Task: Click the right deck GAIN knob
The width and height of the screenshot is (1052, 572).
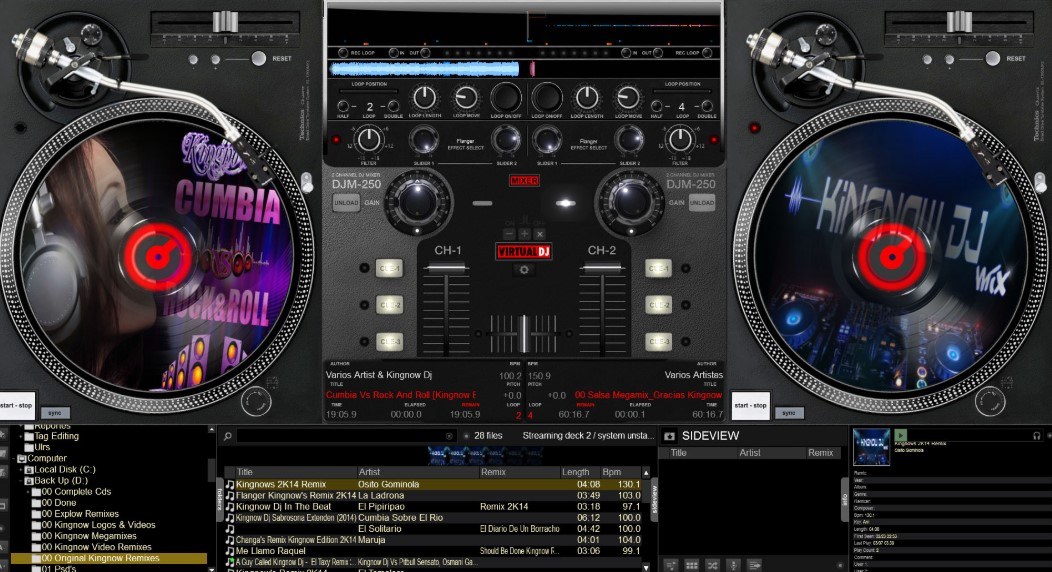Action: [x=631, y=201]
